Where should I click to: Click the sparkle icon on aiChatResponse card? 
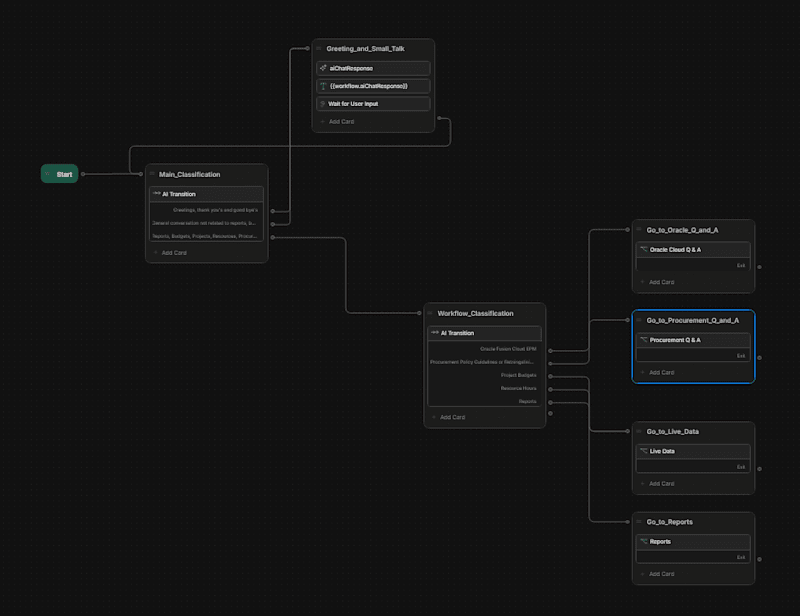(323, 68)
